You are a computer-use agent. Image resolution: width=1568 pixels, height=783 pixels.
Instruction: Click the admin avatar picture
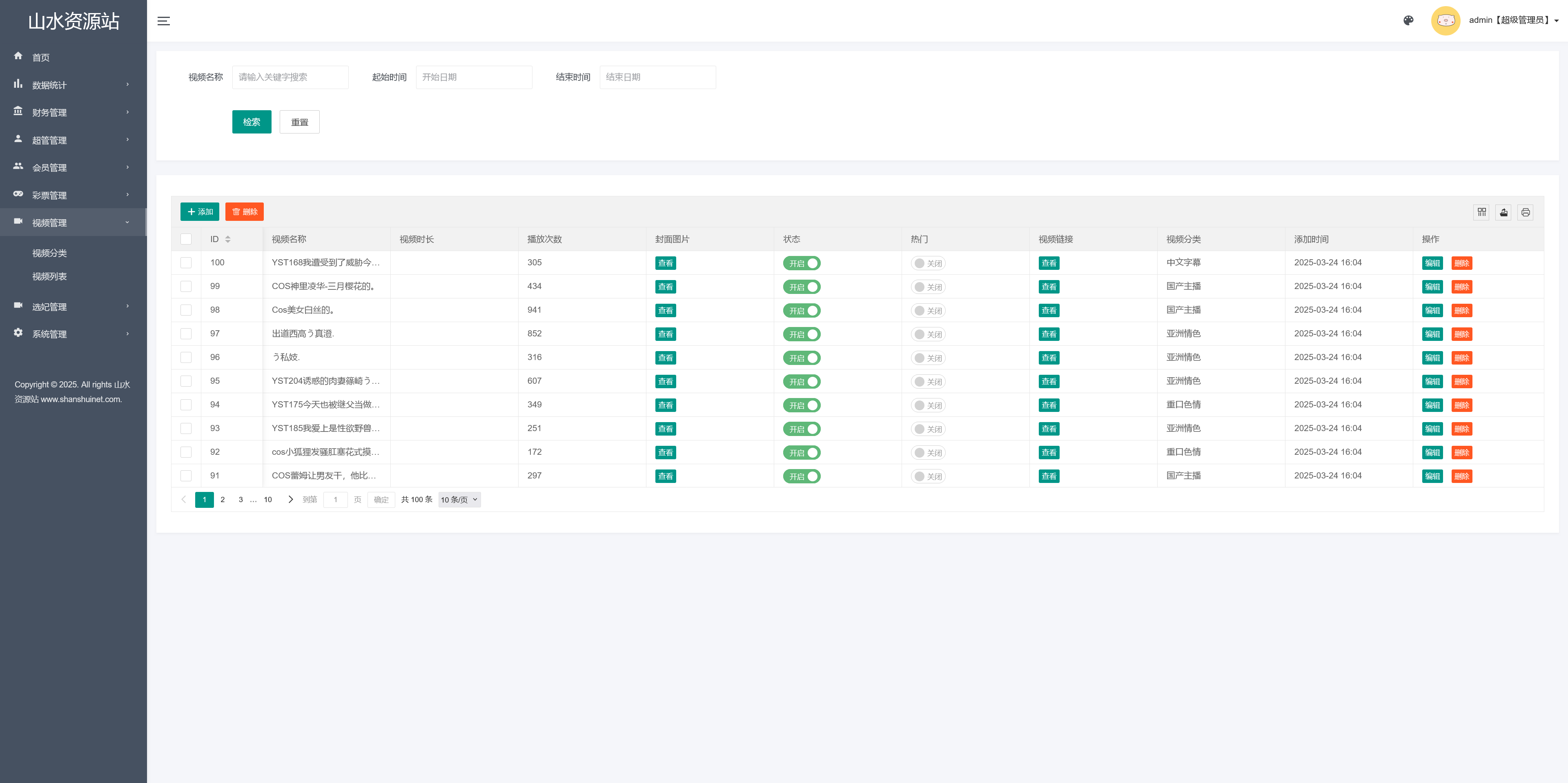(1445, 21)
